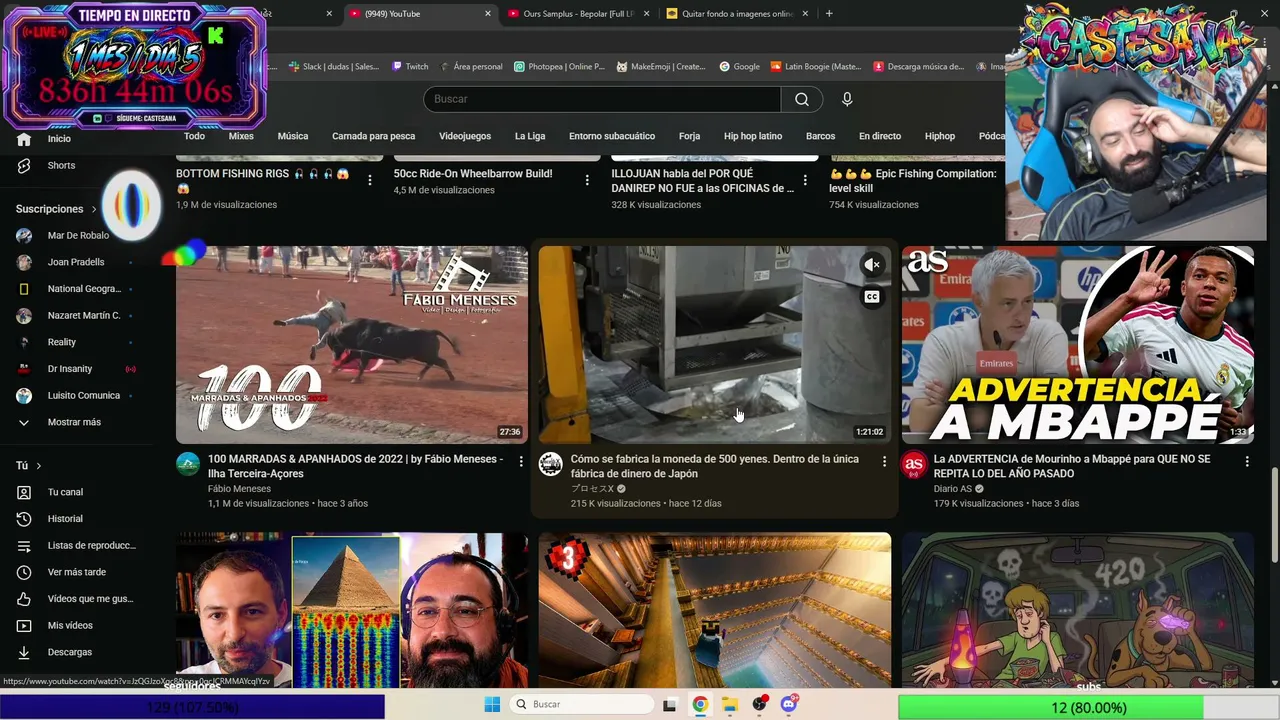Go to YouTube Inicio (home) in sidebar
1280x720 pixels.
tap(58, 139)
